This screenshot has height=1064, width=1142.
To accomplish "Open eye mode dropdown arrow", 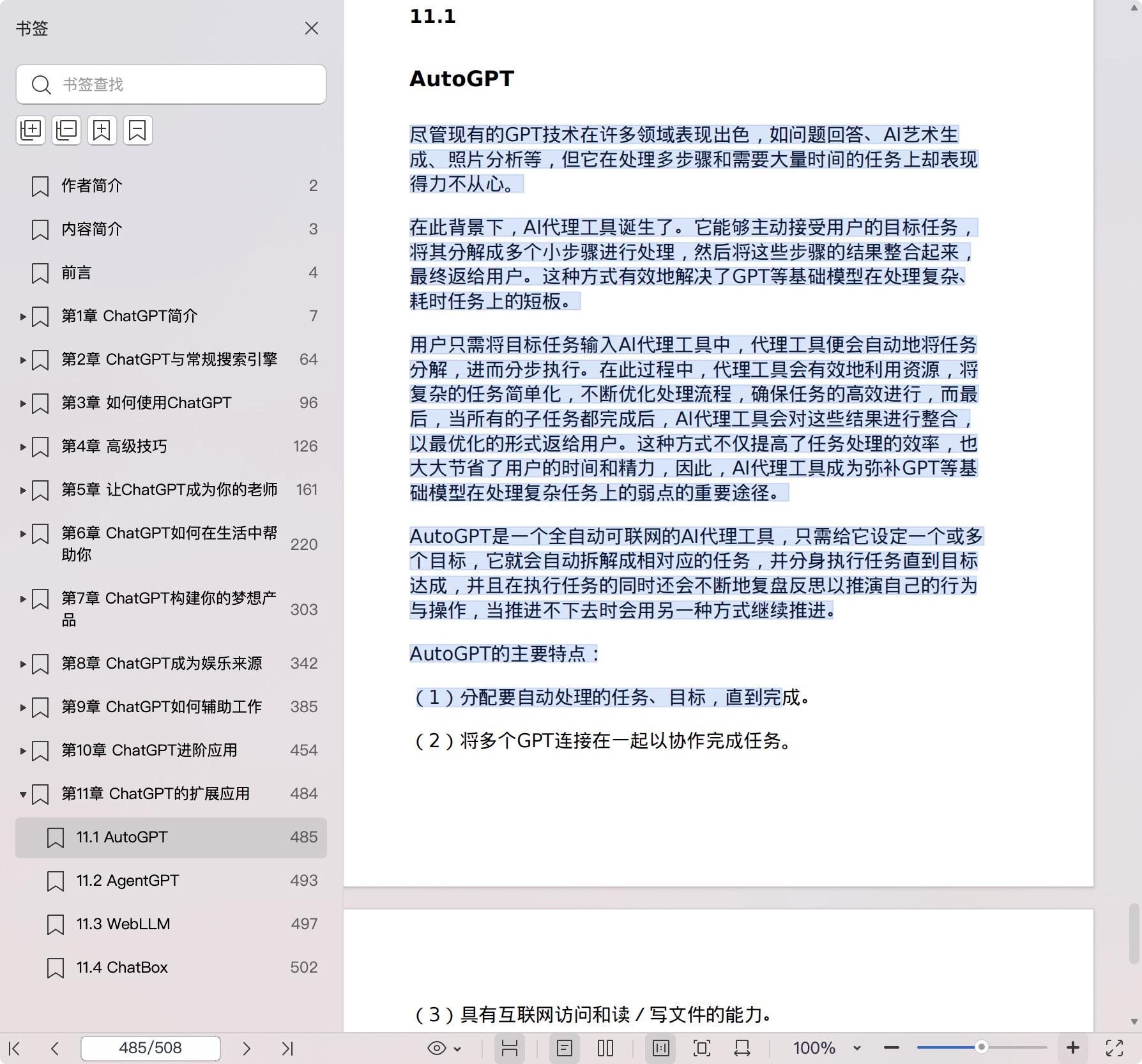I will (457, 1049).
